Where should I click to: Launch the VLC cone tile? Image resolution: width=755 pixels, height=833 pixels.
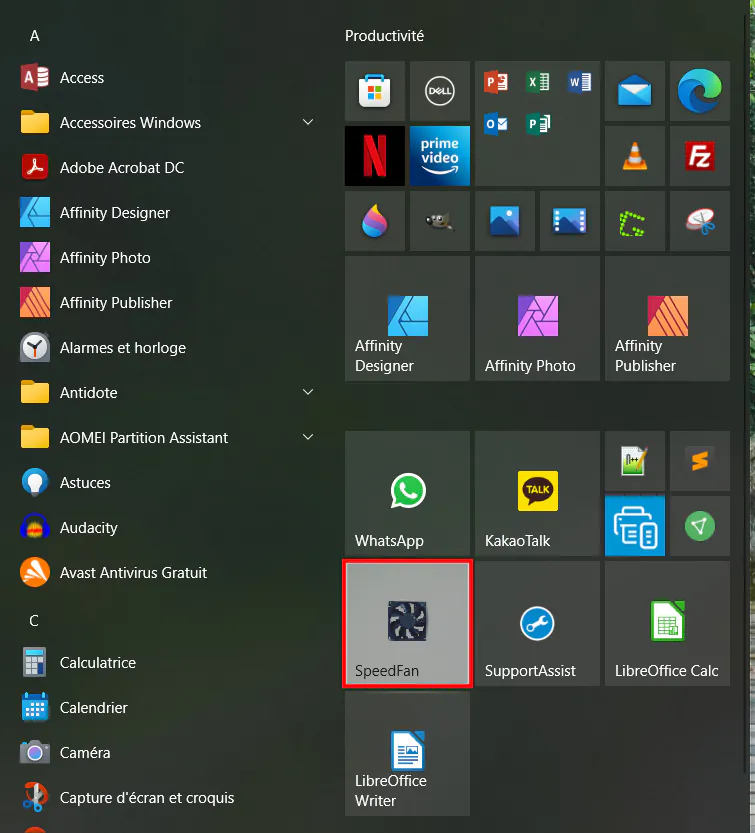(634, 156)
